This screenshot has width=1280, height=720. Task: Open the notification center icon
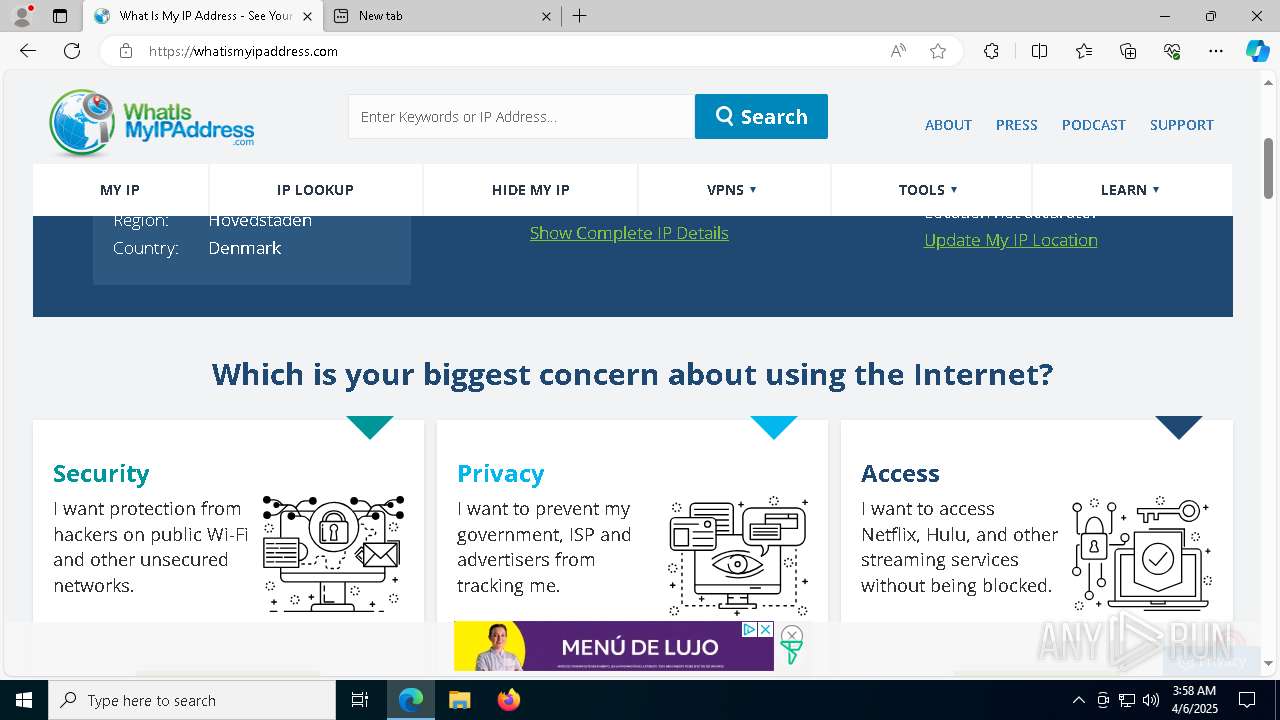tap(1247, 700)
